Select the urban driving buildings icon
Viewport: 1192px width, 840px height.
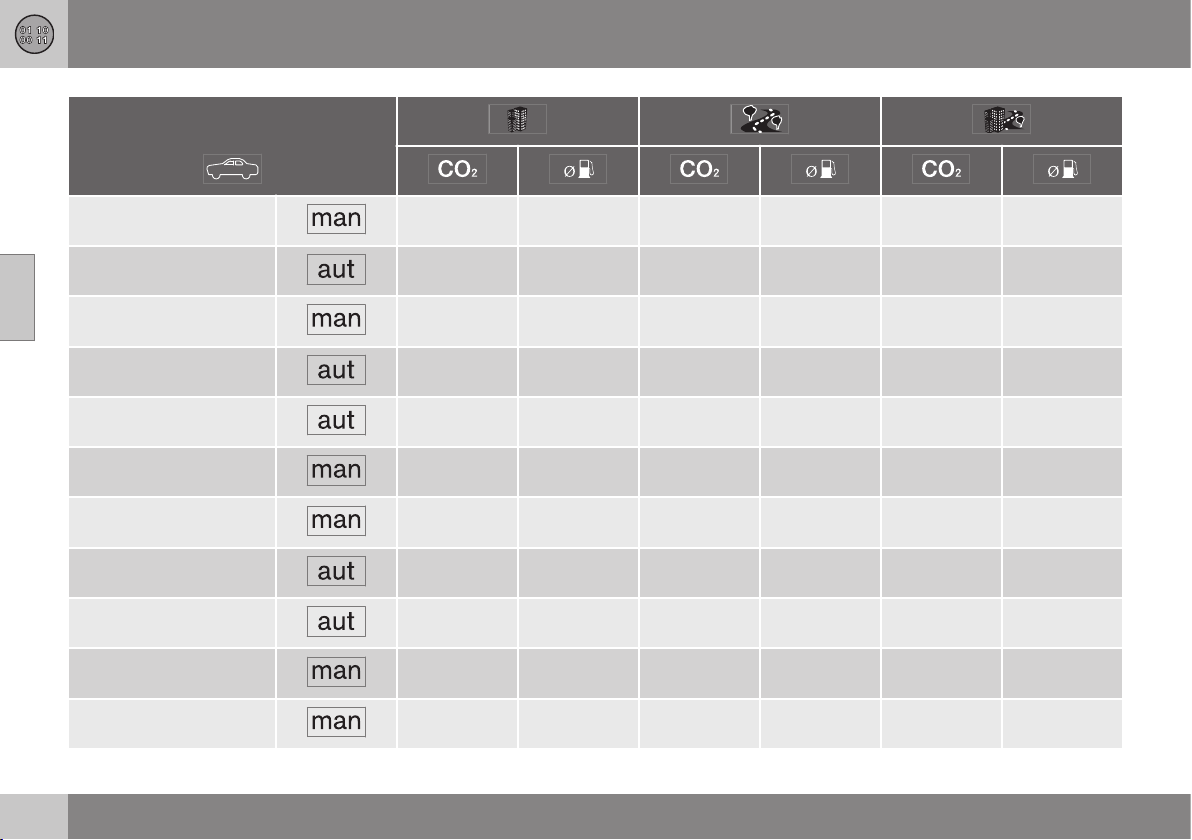(518, 119)
